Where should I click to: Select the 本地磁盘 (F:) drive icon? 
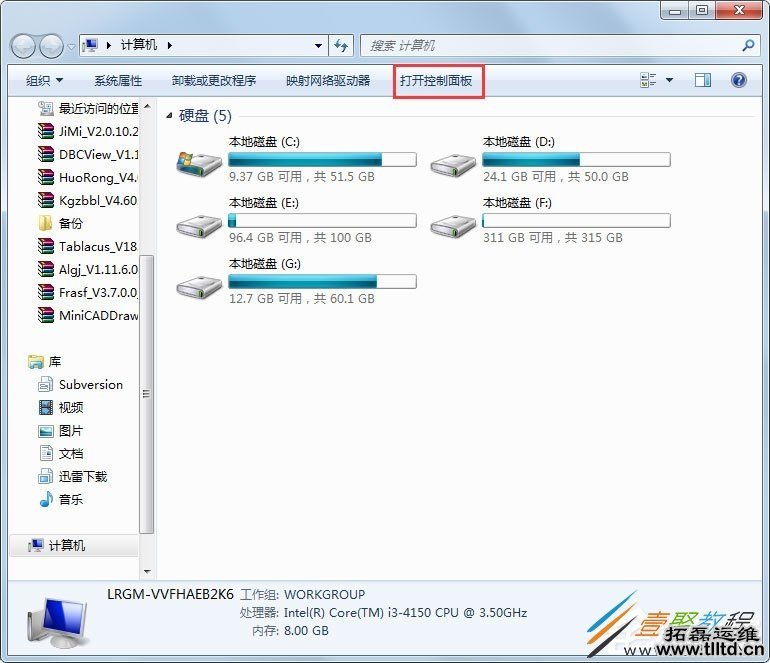click(453, 225)
